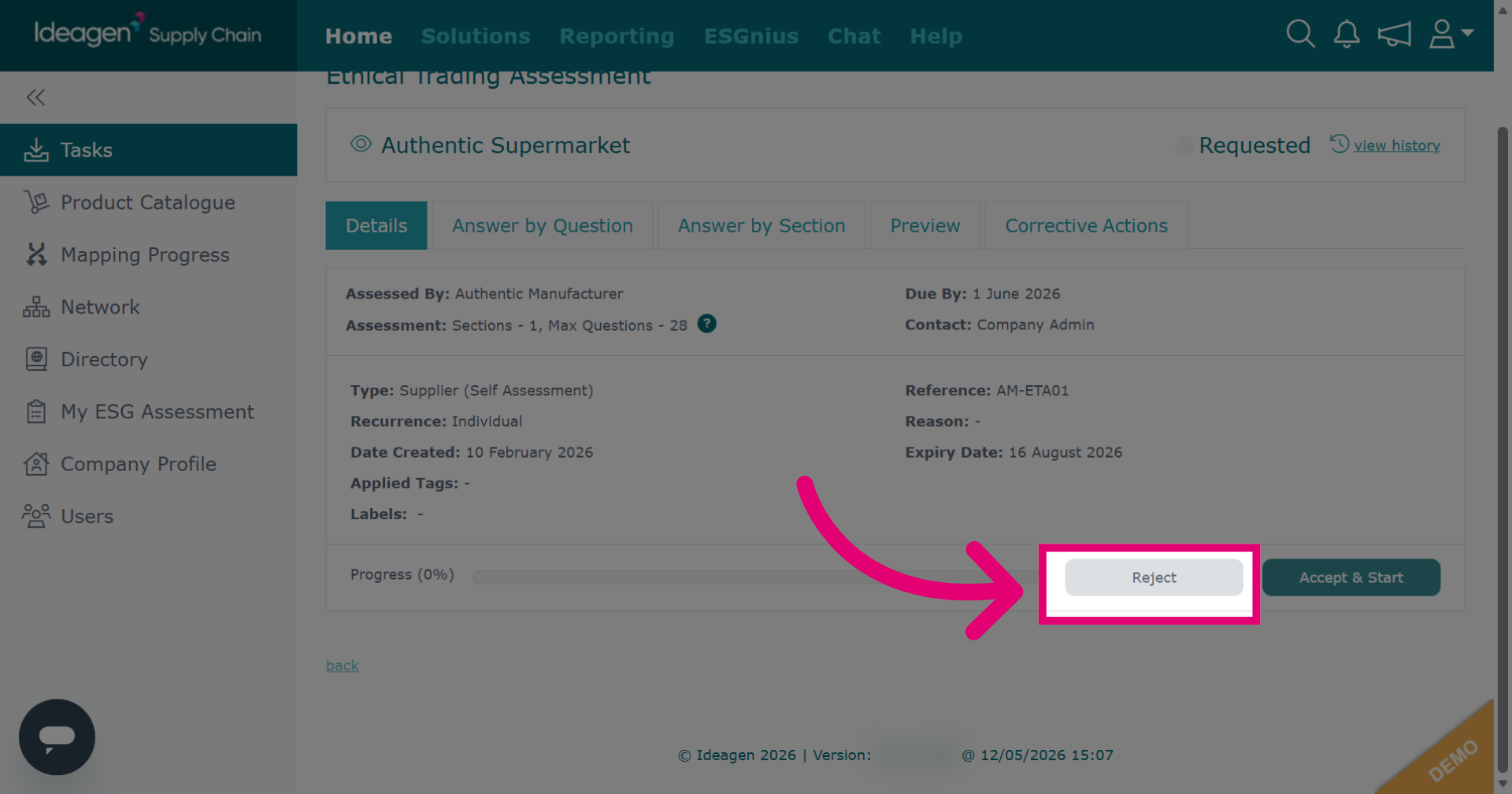Open the Solutions menu
The width and height of the screenshot is (1512, 794).
476,36
